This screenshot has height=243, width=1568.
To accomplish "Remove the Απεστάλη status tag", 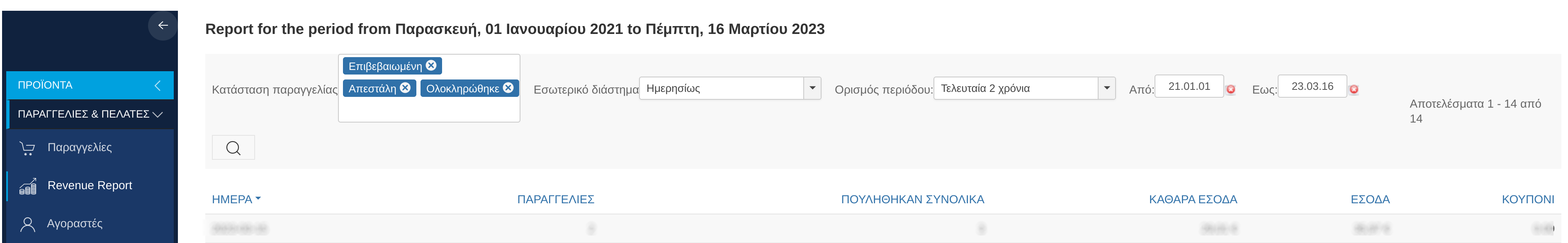I will [x=406, y=87].
